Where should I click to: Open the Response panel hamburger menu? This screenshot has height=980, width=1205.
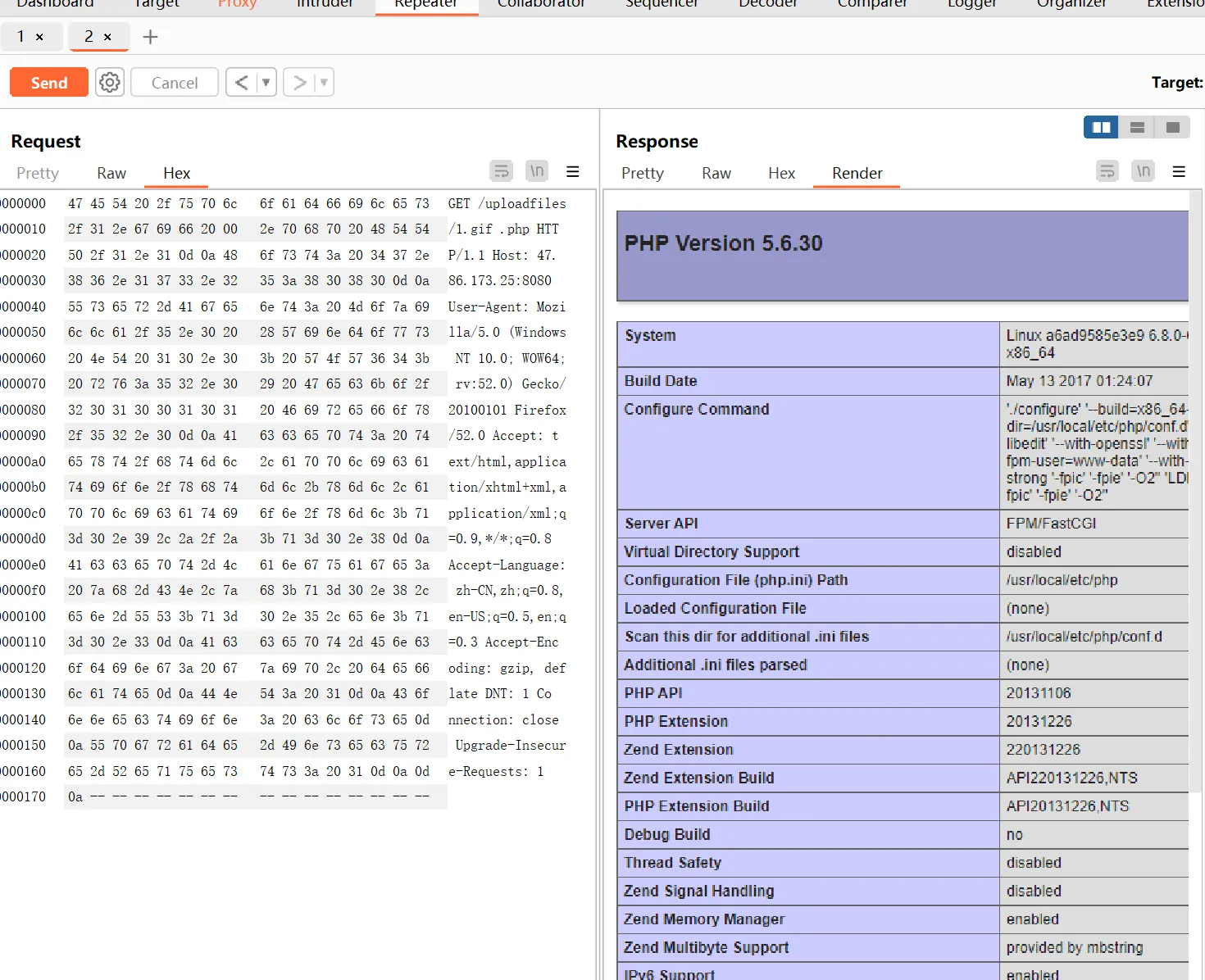pos(1179,171)
